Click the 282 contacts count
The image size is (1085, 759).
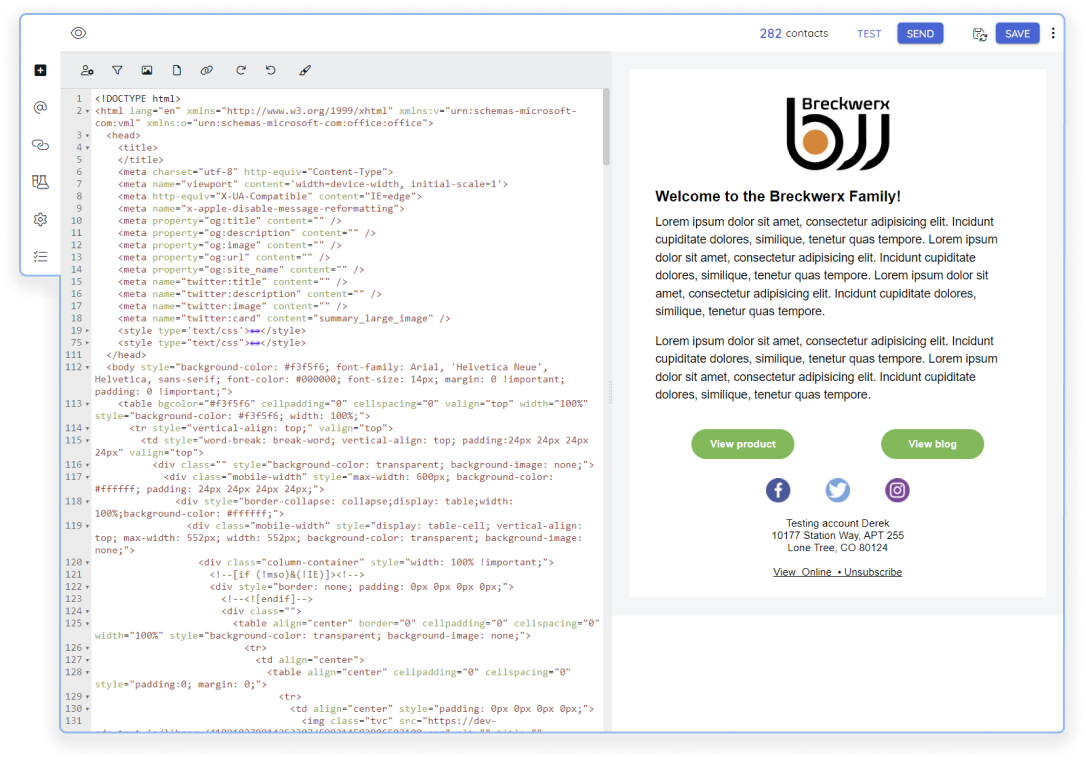pos(794,33)
